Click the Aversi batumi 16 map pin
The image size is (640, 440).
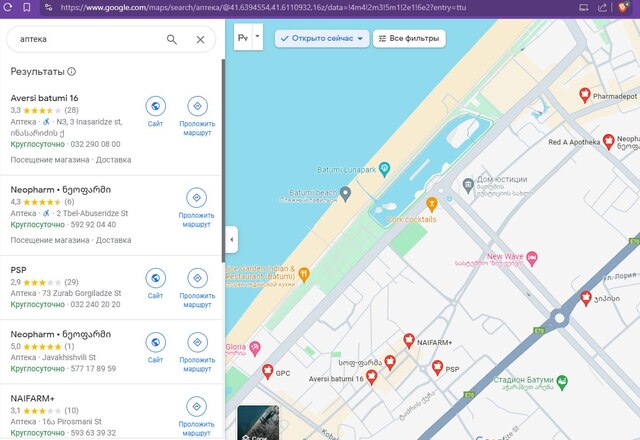click(371, 377)
